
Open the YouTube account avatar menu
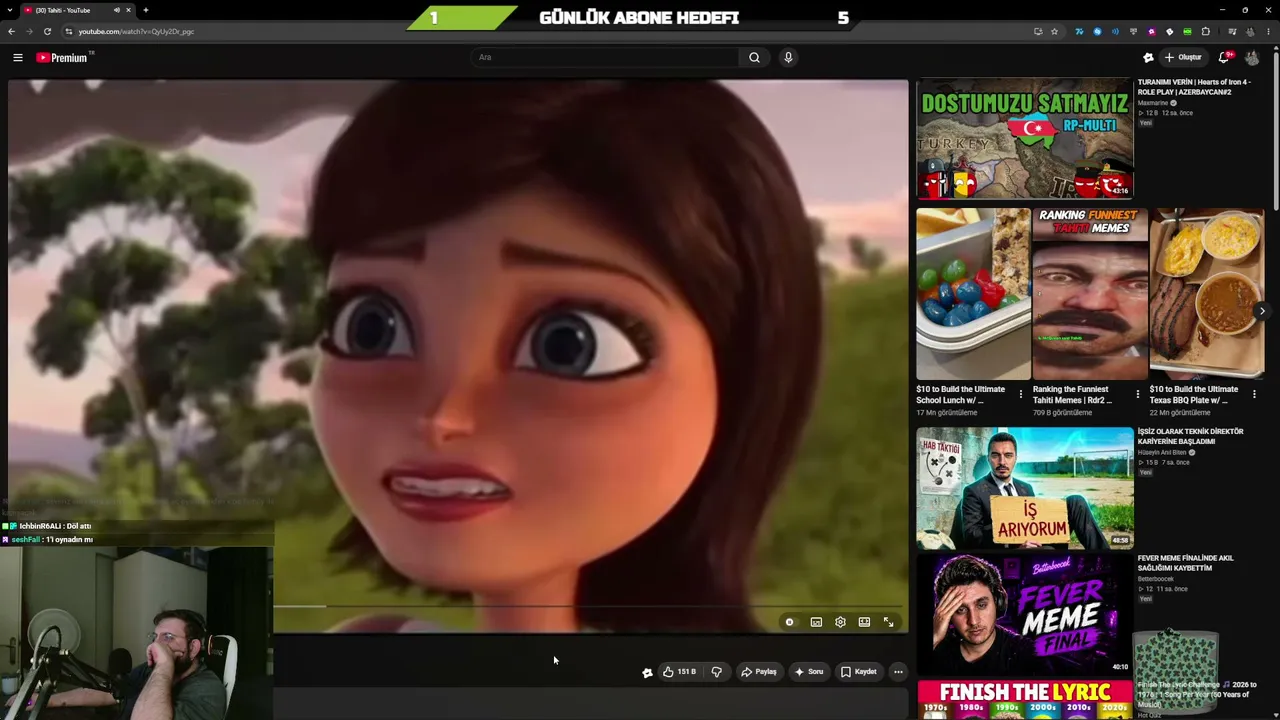click(x=1252, y=58)
